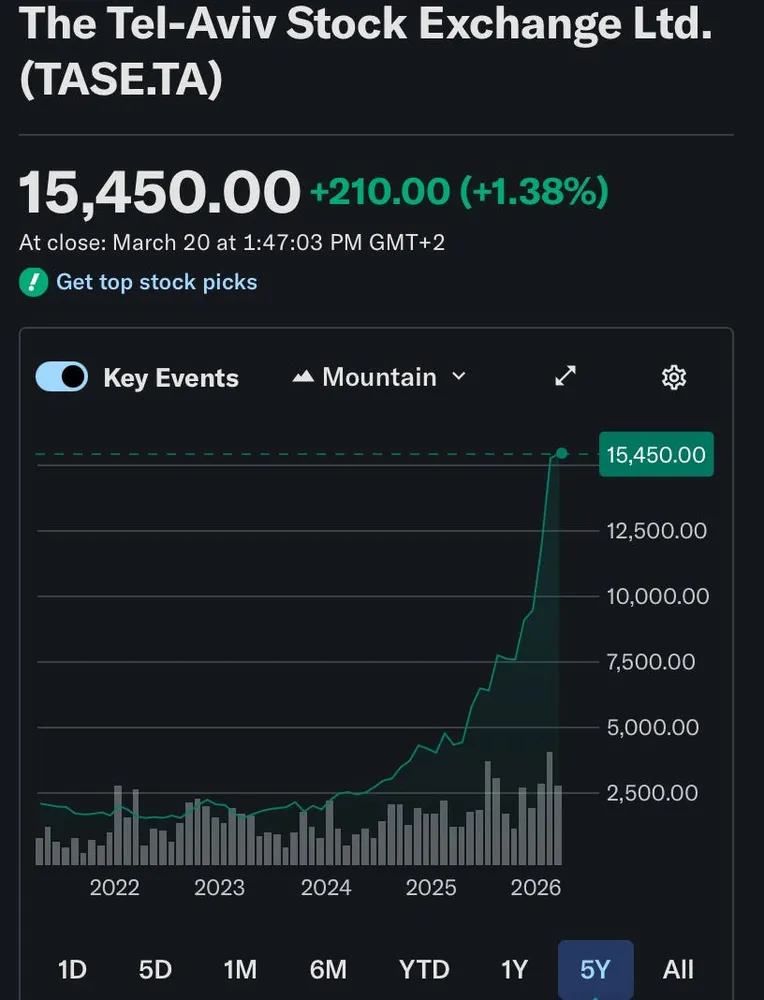The width and height of the screenshot is (764, 1000).
Task: Select the 5D time range
Action: click(155, 969)
